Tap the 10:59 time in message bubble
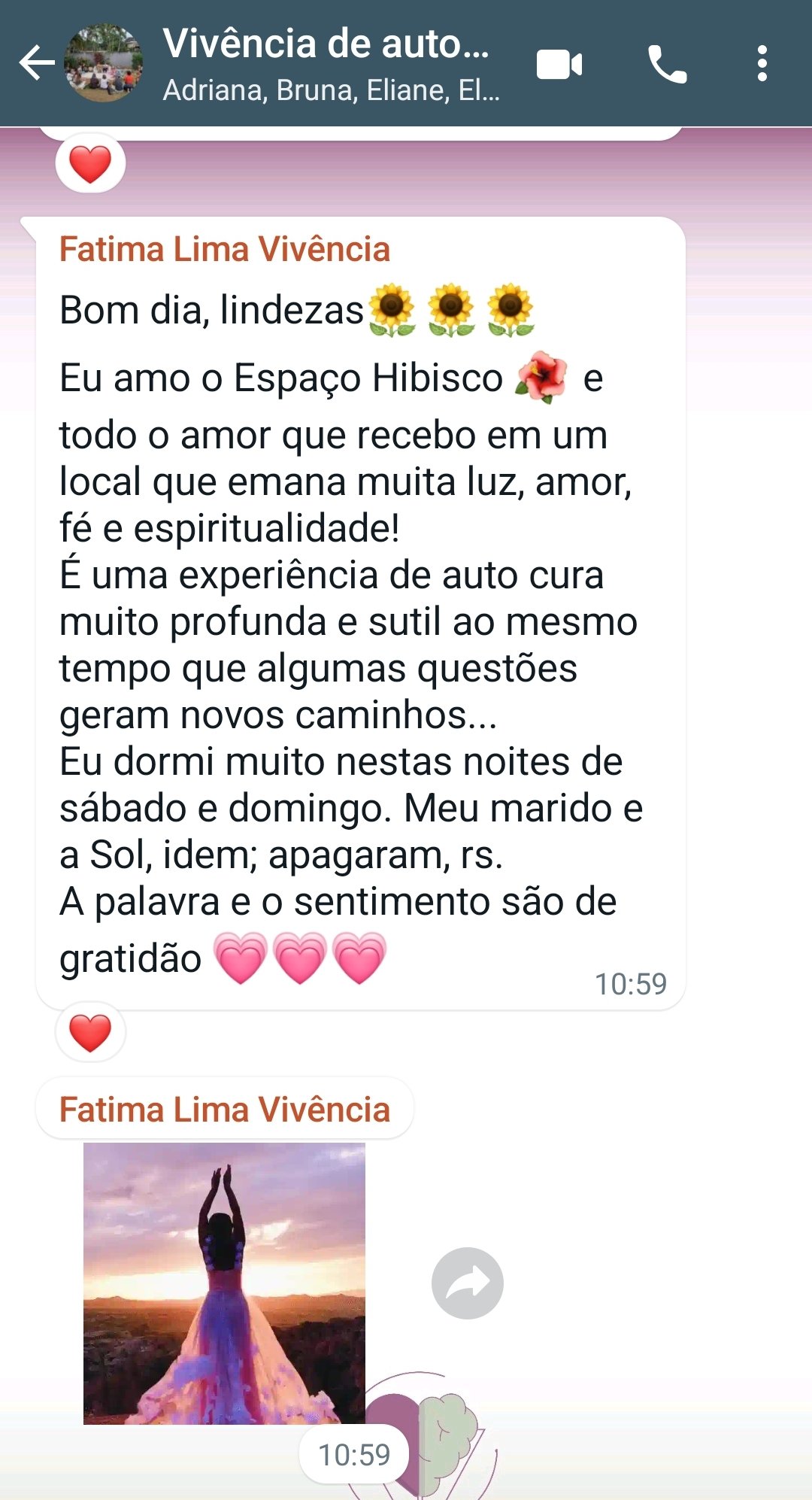This screenshot has width=812, height=1500. click(x=631, y=984)
